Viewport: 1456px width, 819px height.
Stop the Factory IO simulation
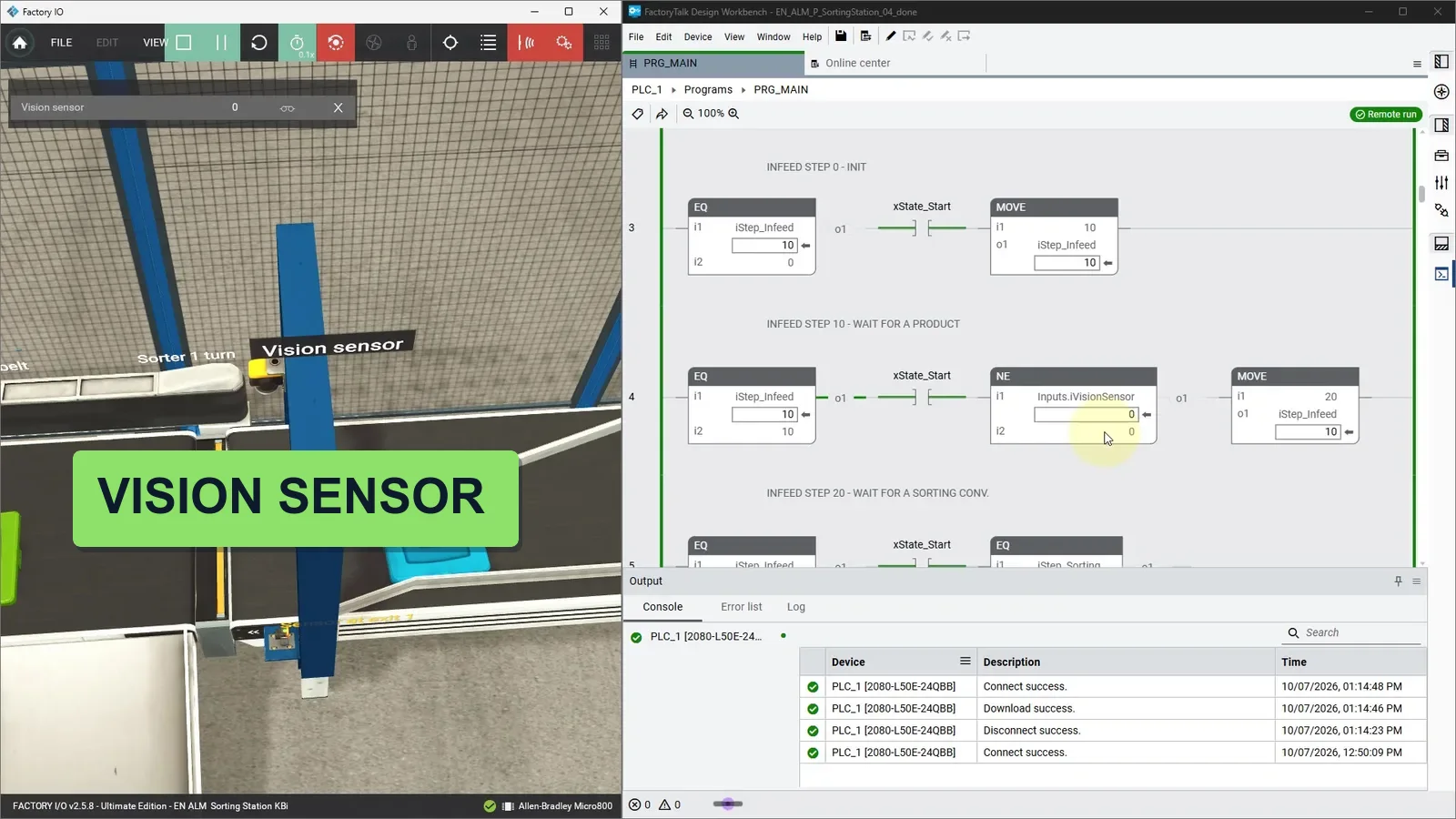pos(184,43)
